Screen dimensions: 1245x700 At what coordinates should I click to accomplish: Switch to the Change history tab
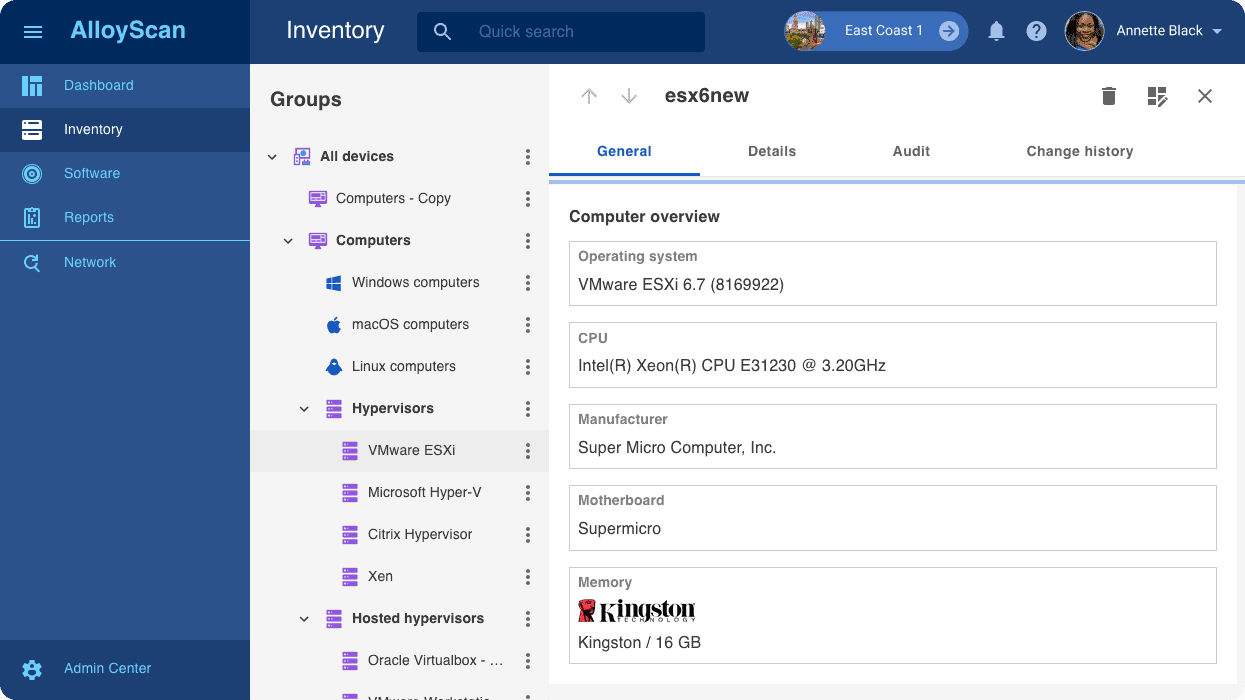(1079, 152)
